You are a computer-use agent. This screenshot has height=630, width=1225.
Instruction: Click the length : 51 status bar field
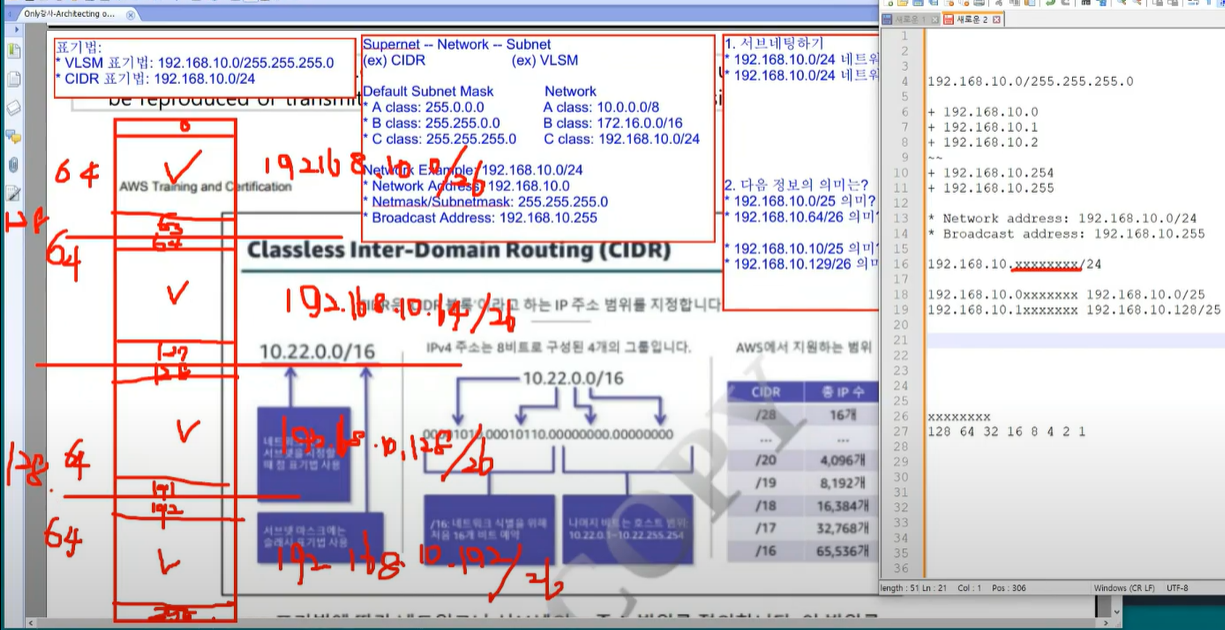pyautogui.click(x=901, y=588)
